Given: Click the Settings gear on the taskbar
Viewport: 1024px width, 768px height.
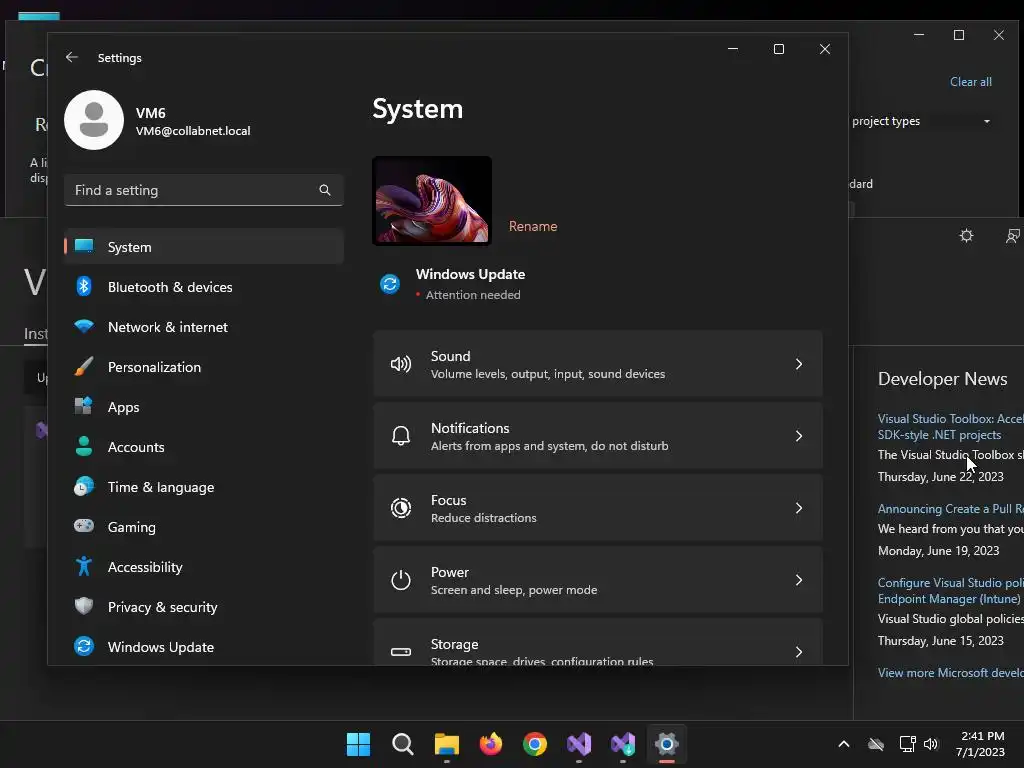Looking at the screenshot, I should click(x=667, y=744).
